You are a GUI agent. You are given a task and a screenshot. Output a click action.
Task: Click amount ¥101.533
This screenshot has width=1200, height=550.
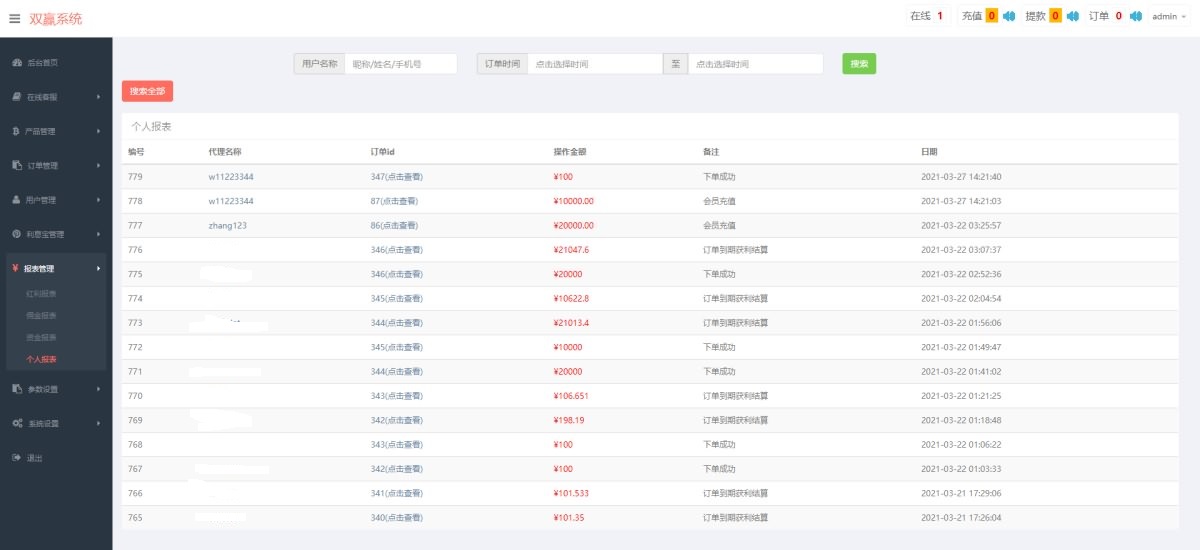(570, 493)
